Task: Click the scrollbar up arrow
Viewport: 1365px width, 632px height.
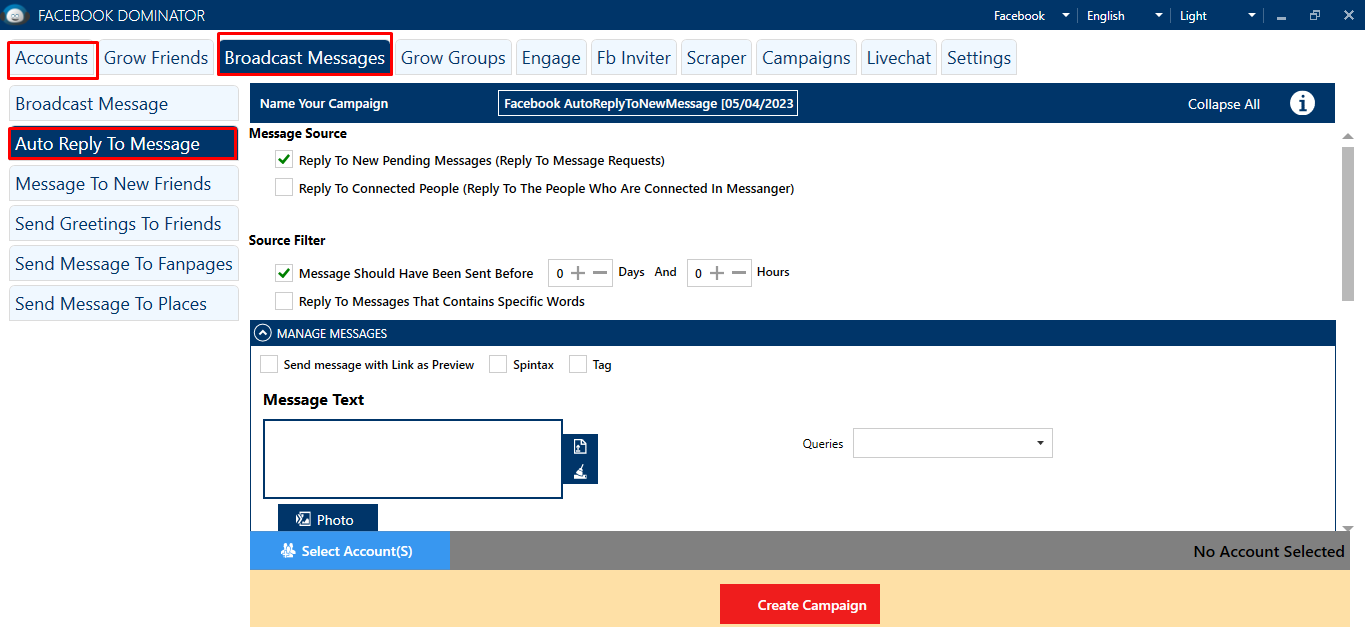Action: [x=1347, y=136]
